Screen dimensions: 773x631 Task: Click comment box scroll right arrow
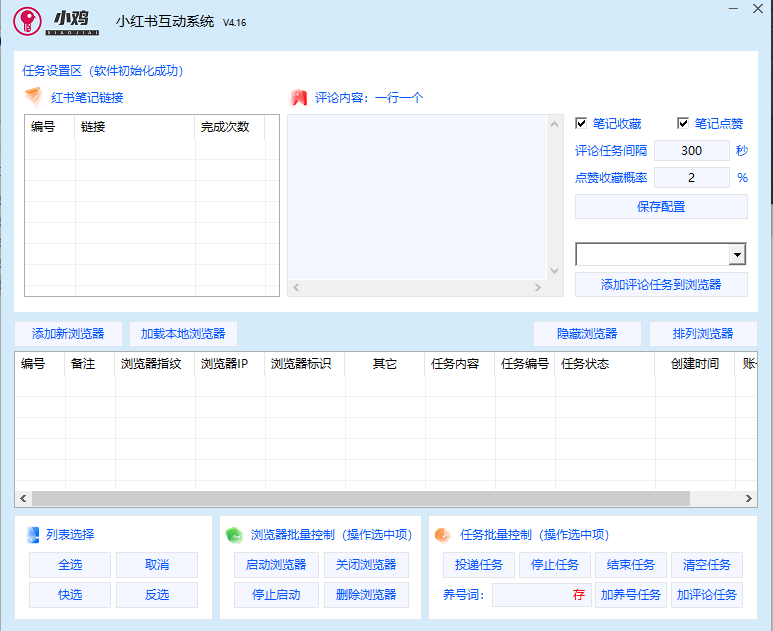pos(538,287)
